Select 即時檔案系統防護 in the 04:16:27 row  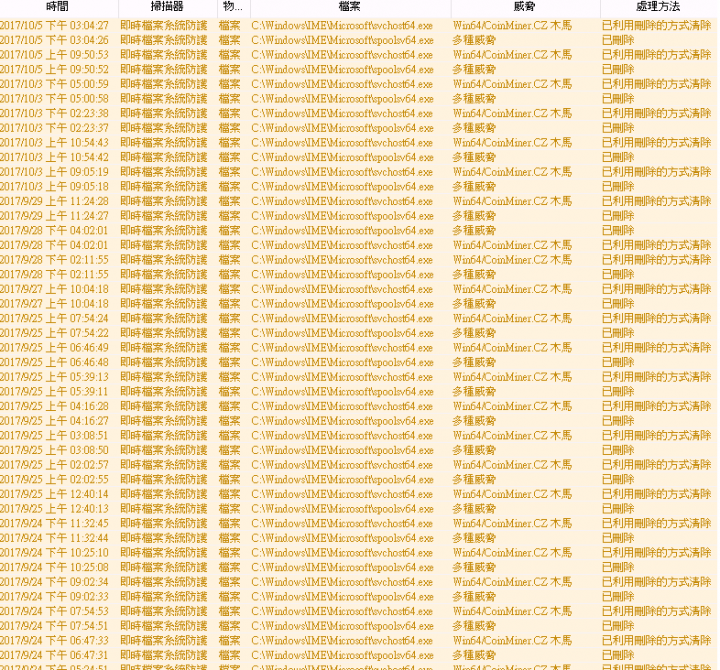[163, 421]
